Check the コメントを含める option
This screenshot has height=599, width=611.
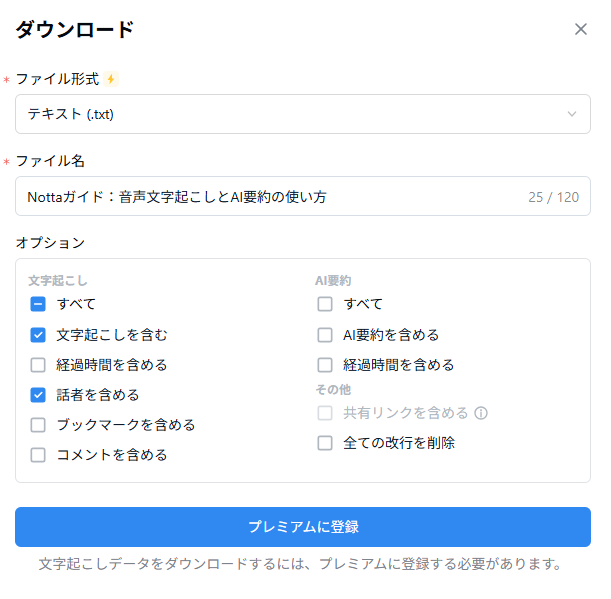point(38,455)
